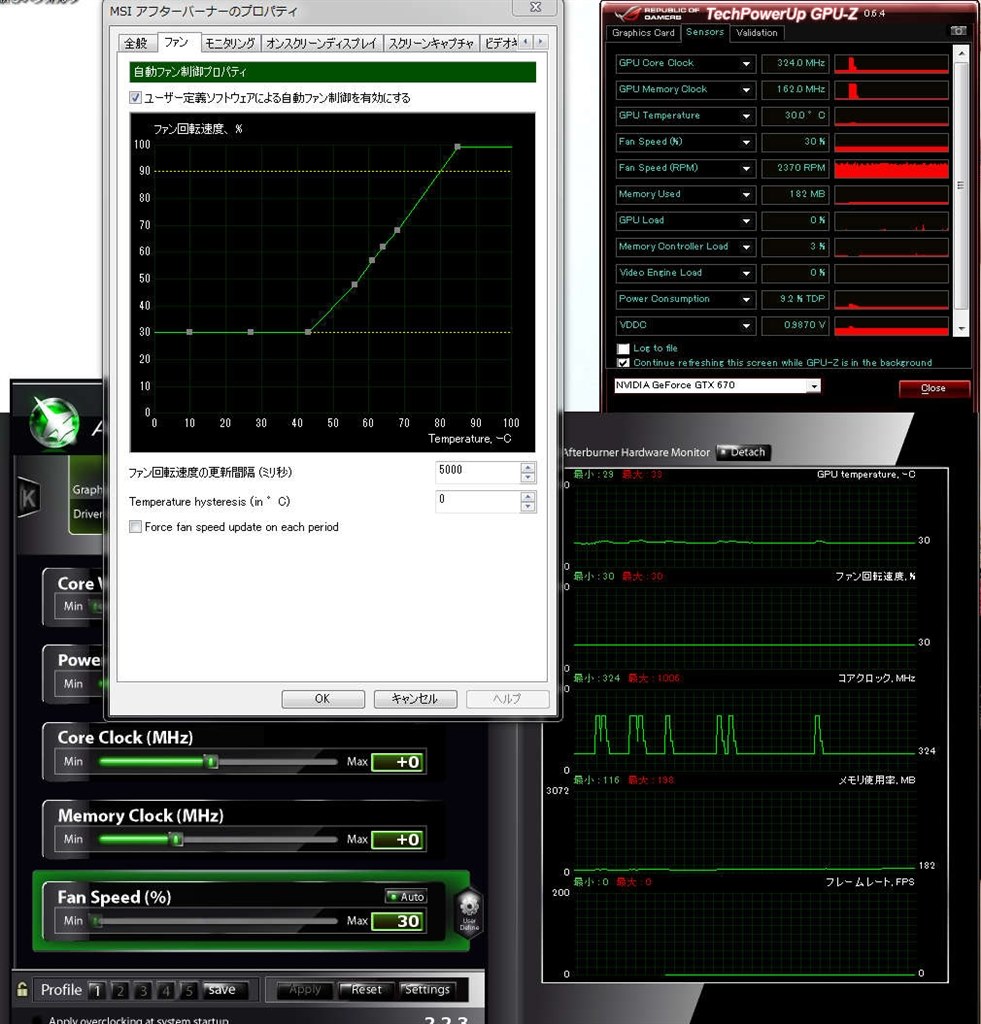Switch to the モニタリング tab

228,43
